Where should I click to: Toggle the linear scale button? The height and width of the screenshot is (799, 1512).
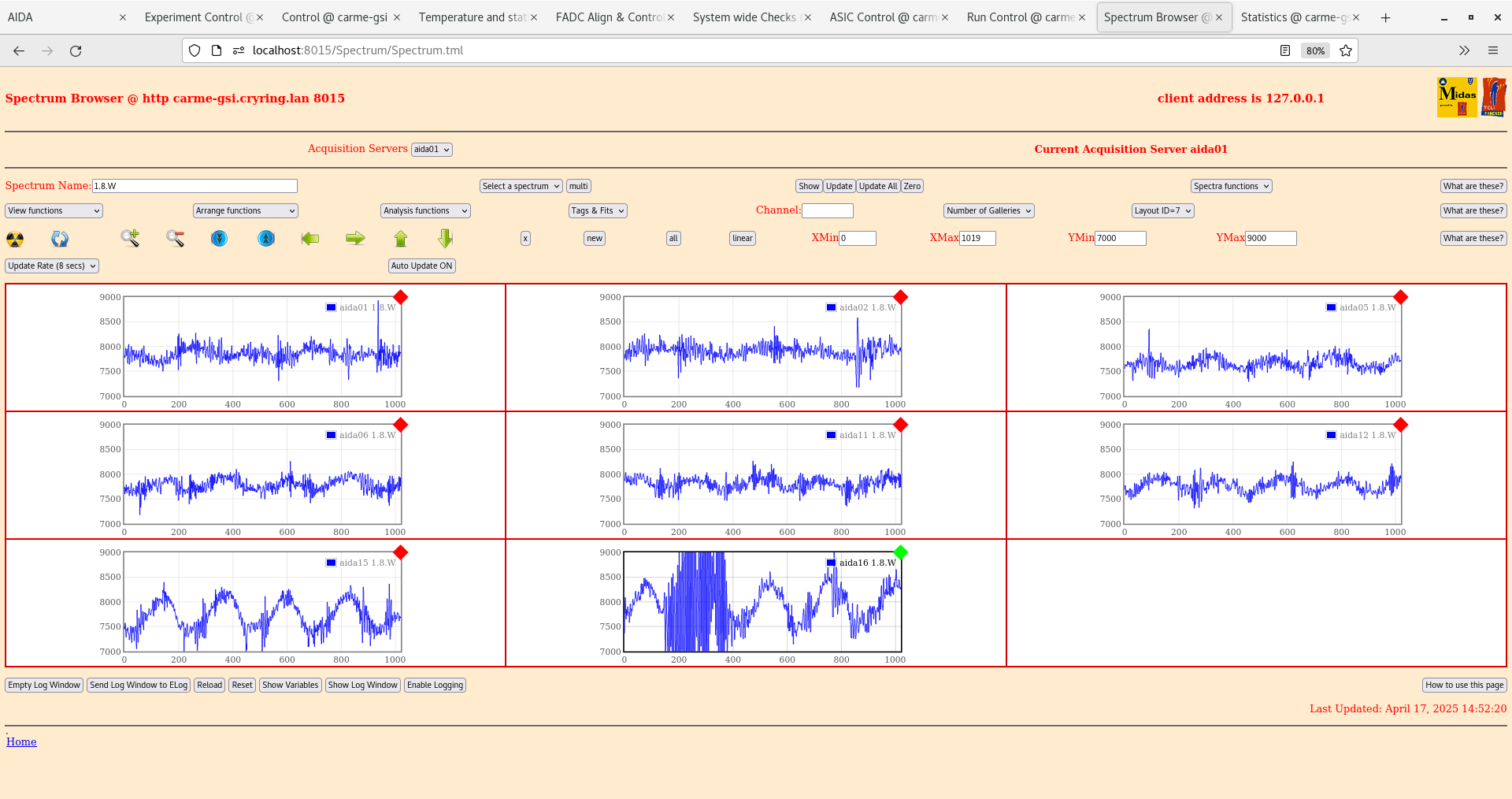click(742, 238)
